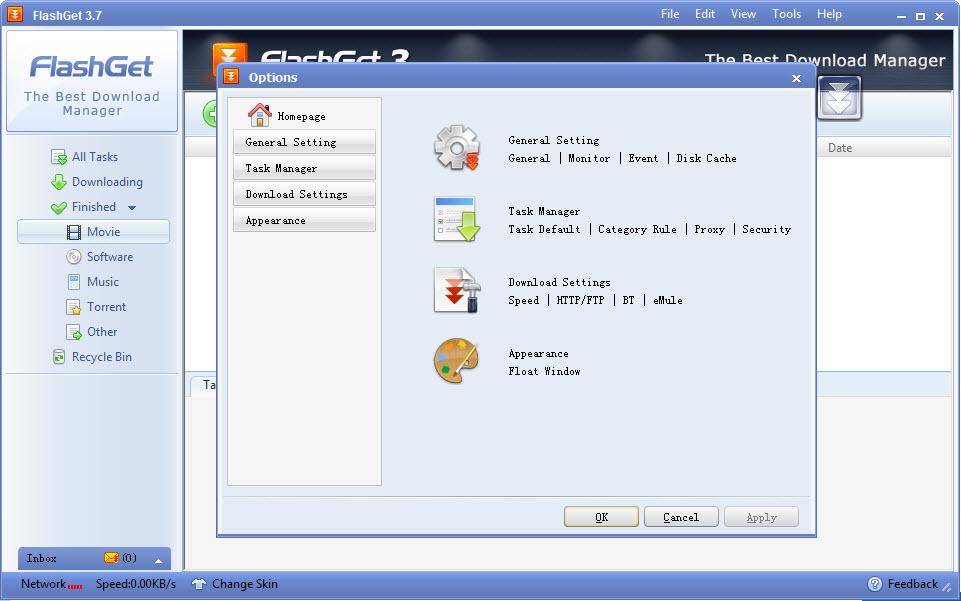Click the Recycle Bin icon
The width and height of the screenshot is (961, 601).
(x=59, y=357)
